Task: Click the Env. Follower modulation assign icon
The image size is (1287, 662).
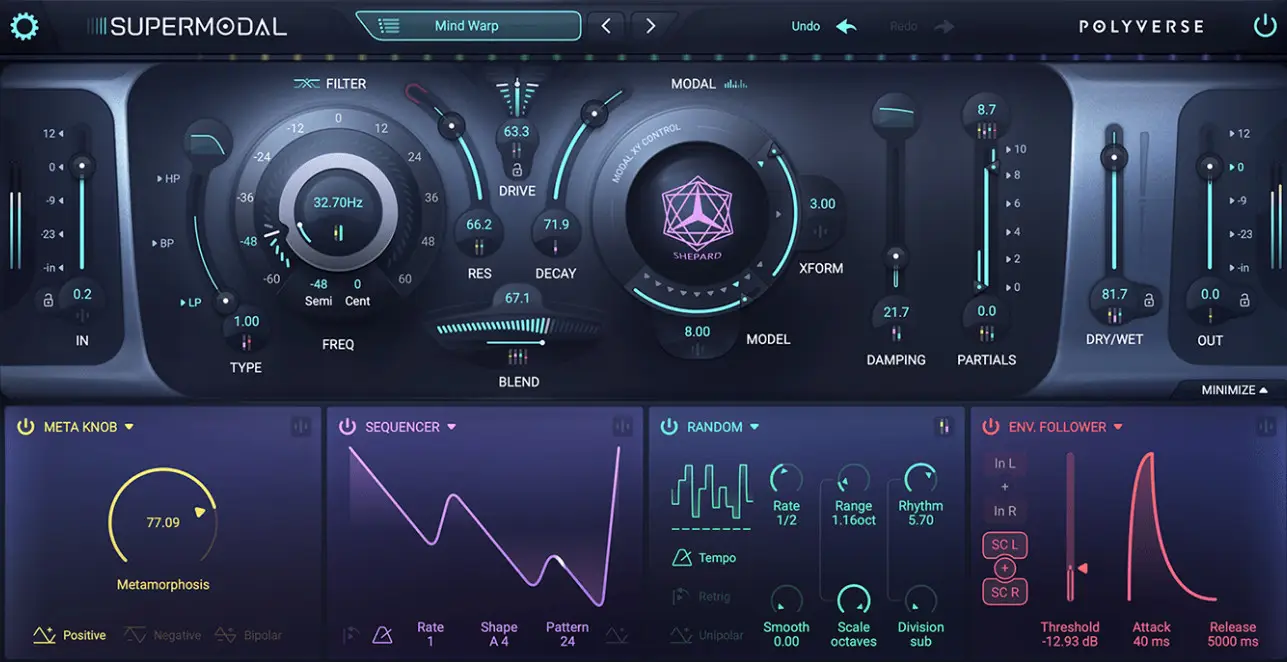Action: coord(1266,427)
